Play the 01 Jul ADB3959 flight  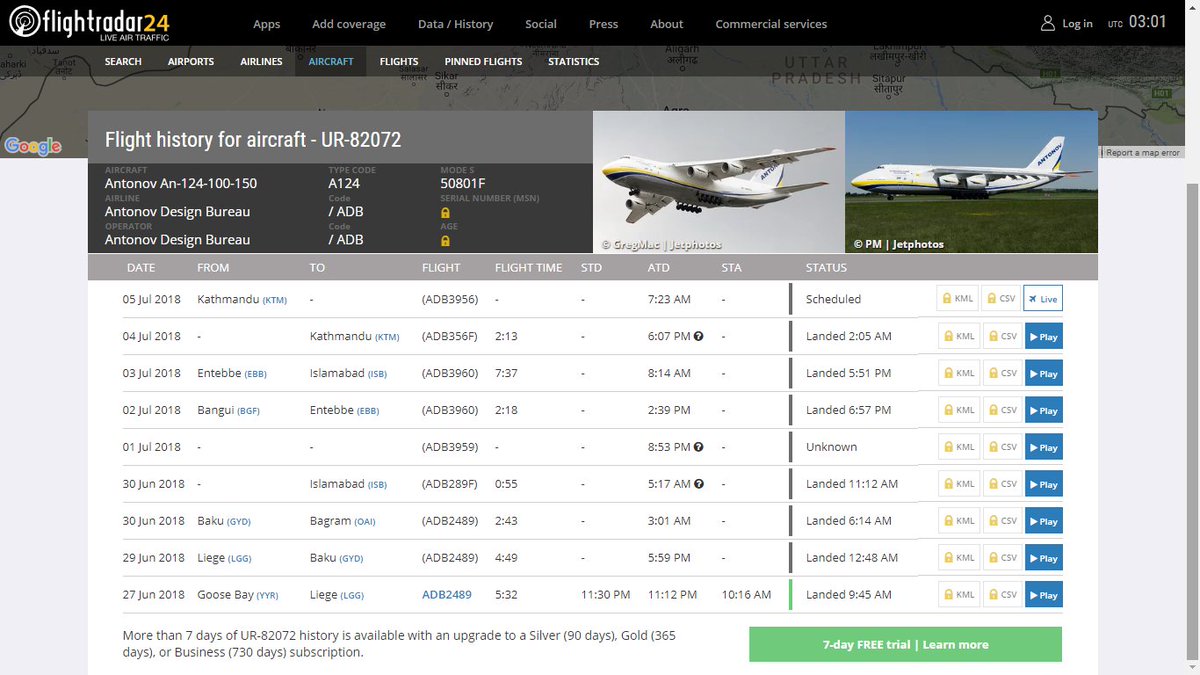[1043, 447]
